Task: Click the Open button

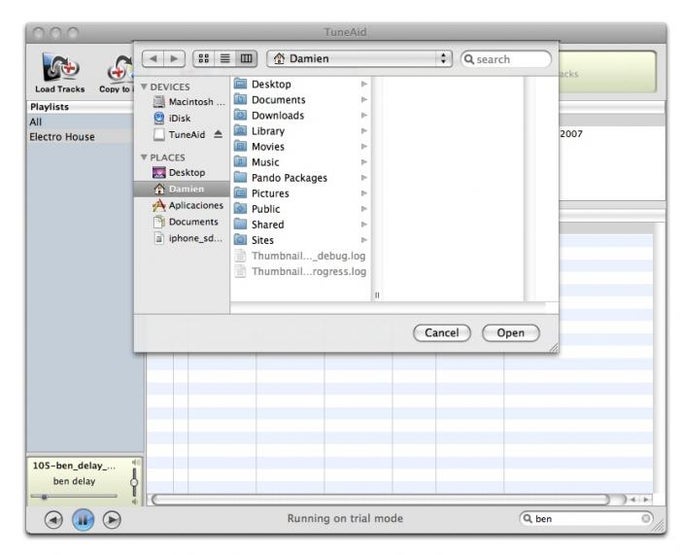Action: 511,333
